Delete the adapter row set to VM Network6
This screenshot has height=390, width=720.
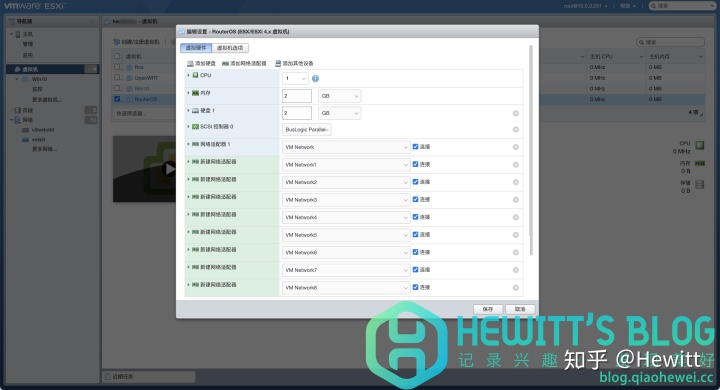(516, 253)
